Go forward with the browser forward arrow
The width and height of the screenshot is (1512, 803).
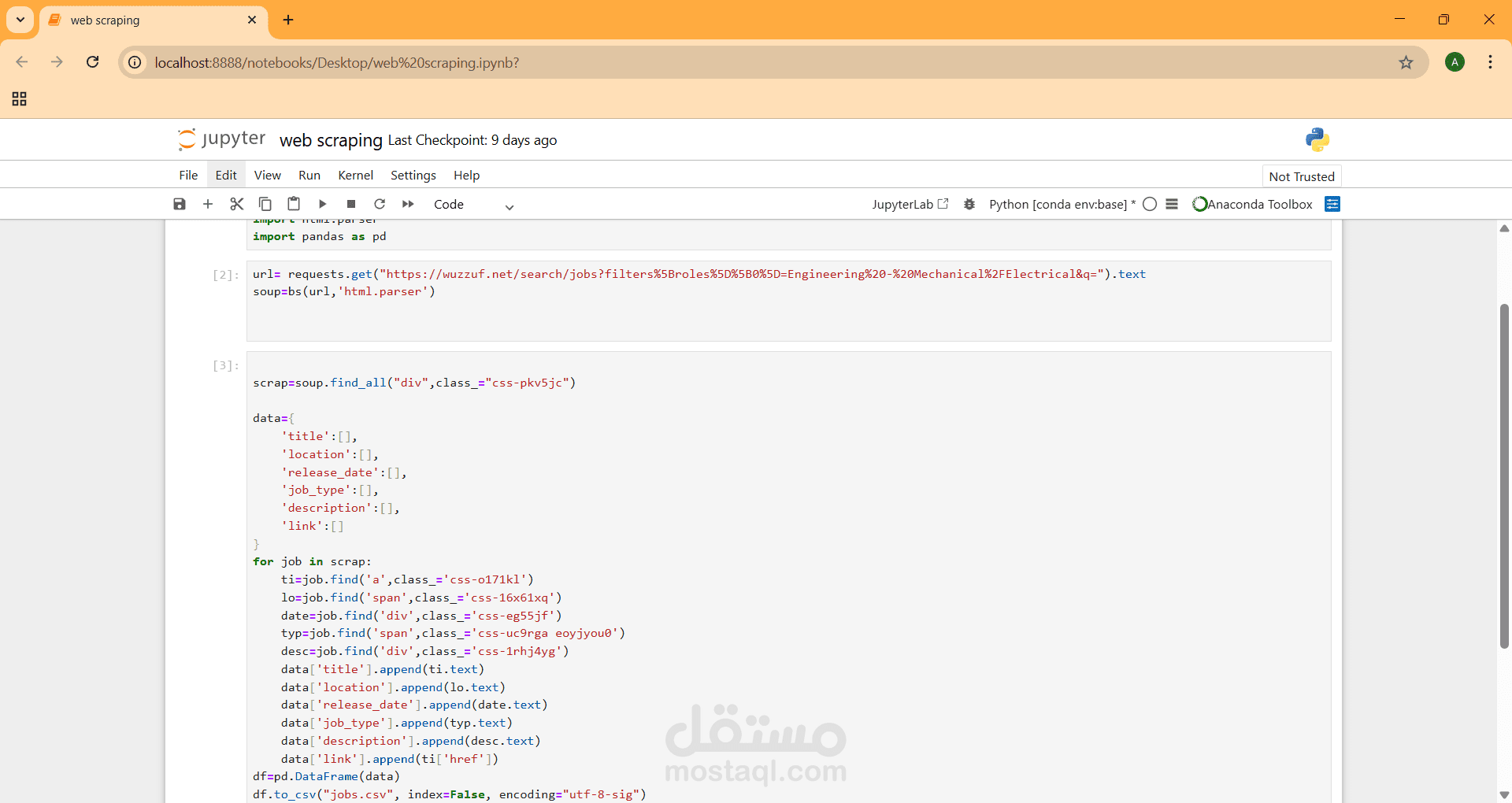click(57, 62)
